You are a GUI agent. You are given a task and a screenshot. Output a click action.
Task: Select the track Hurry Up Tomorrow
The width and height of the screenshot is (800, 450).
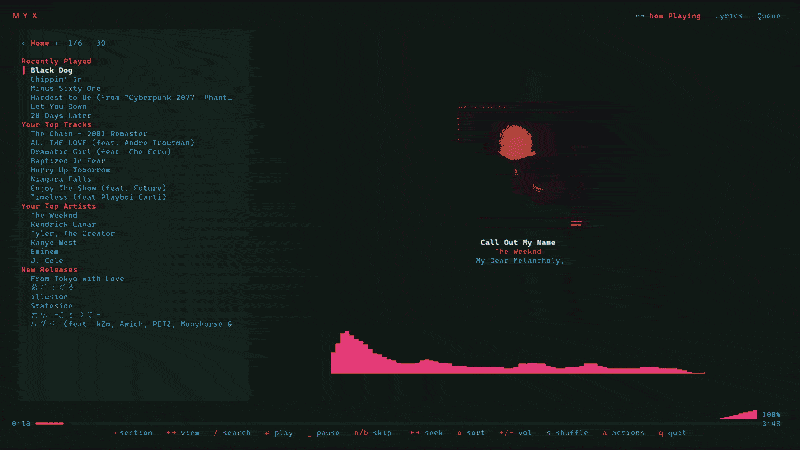70,170
